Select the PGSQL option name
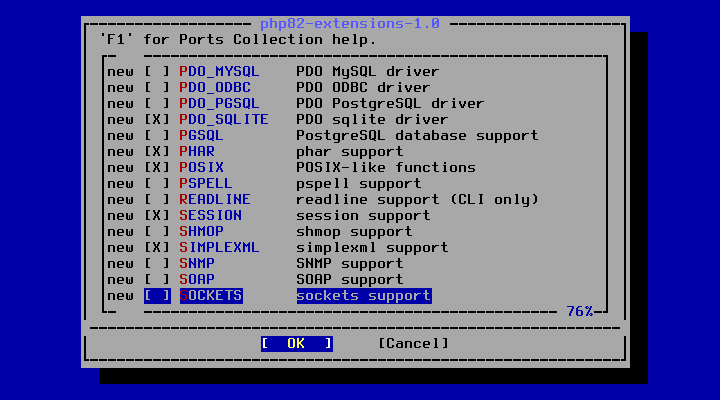 click(x=202, y=136)
